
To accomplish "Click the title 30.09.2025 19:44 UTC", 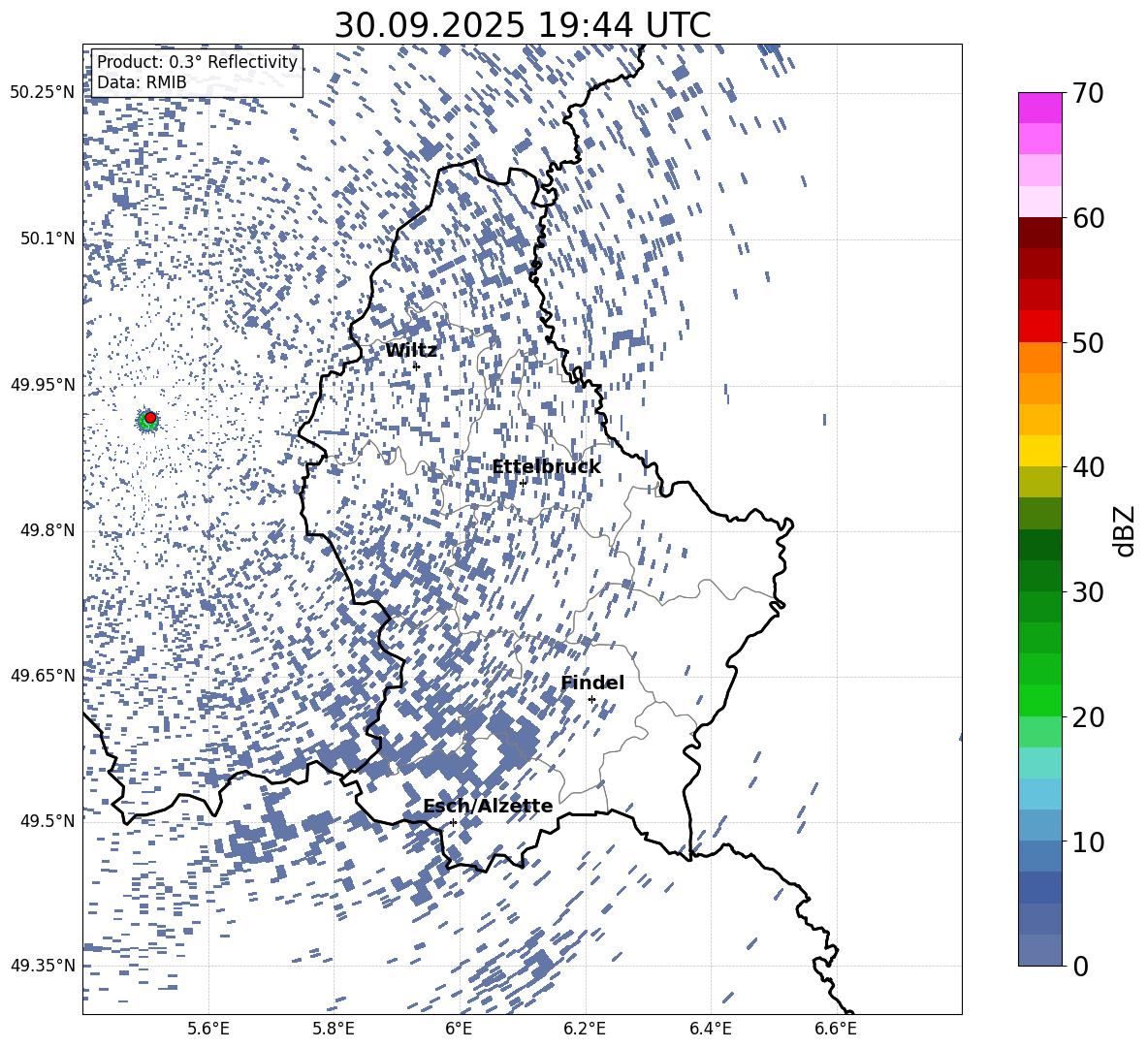I will [523, 25].
